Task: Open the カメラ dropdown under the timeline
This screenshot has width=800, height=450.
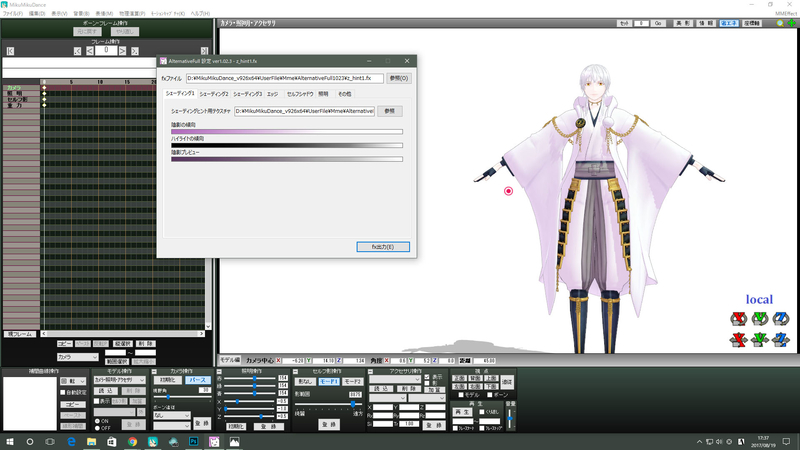Action: pos(78,357)
